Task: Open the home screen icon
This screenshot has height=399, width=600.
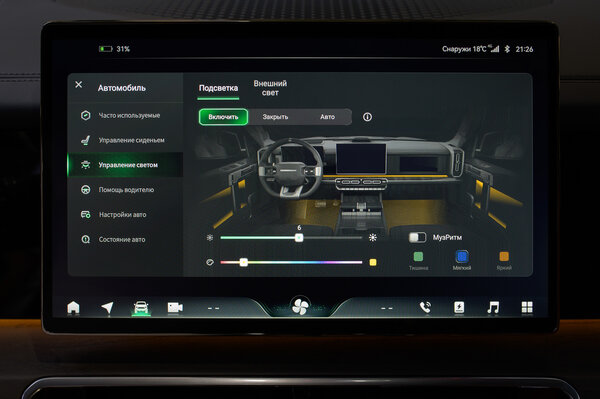Action: pyautogui.click(x=73, y=308)
